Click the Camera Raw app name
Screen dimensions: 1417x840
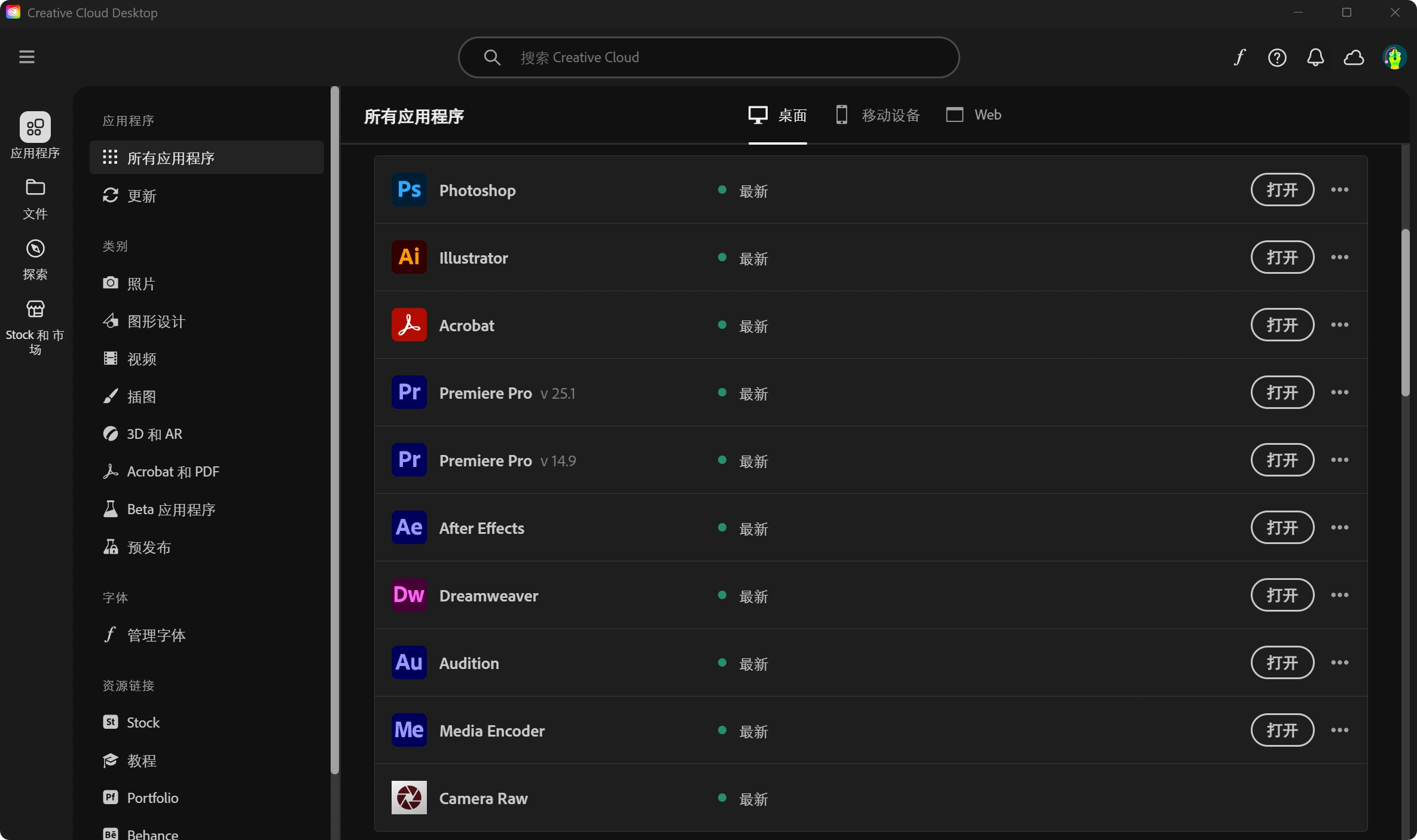483,799
